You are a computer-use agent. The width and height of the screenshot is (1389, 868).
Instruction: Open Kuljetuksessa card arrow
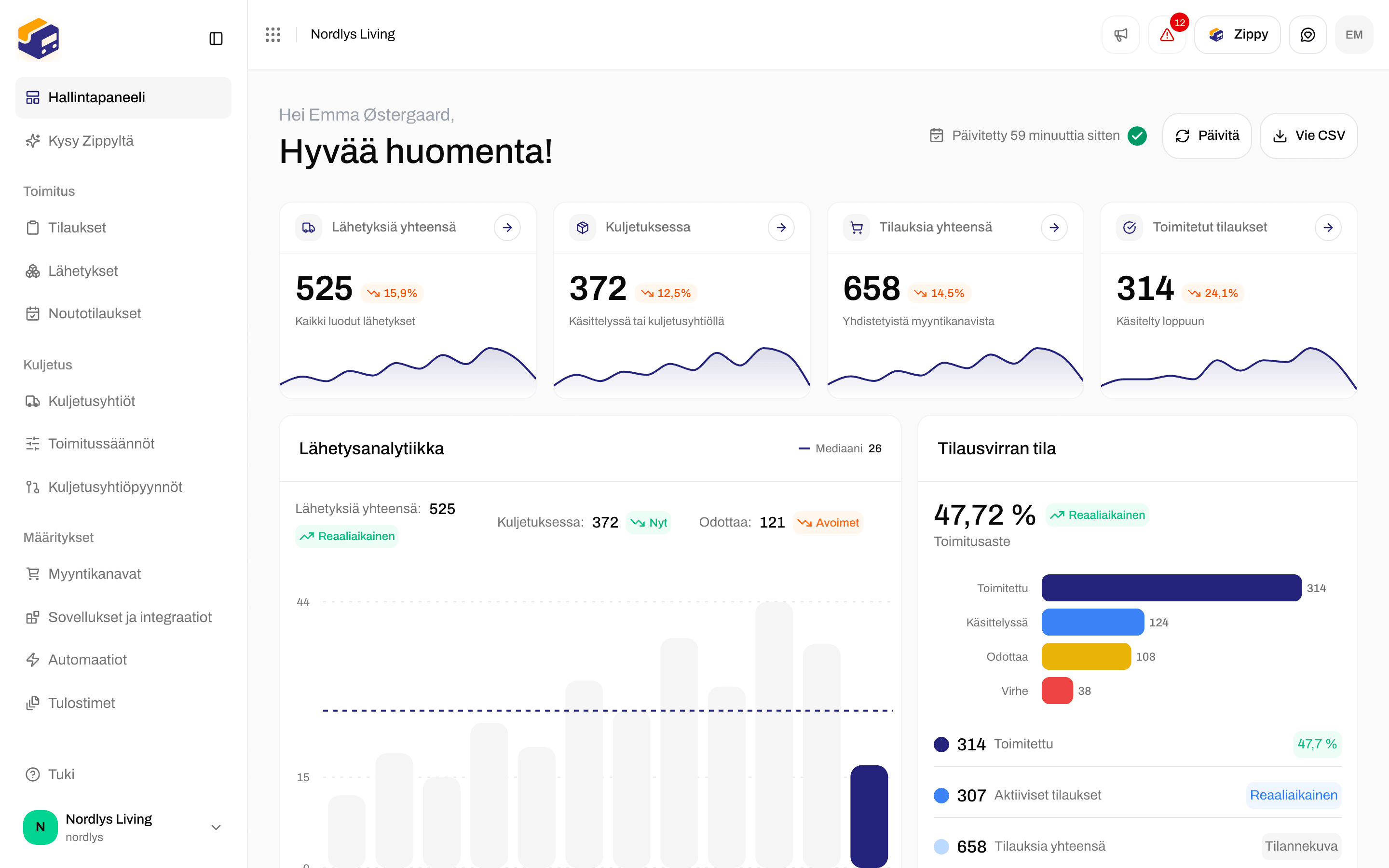[781, 228]
